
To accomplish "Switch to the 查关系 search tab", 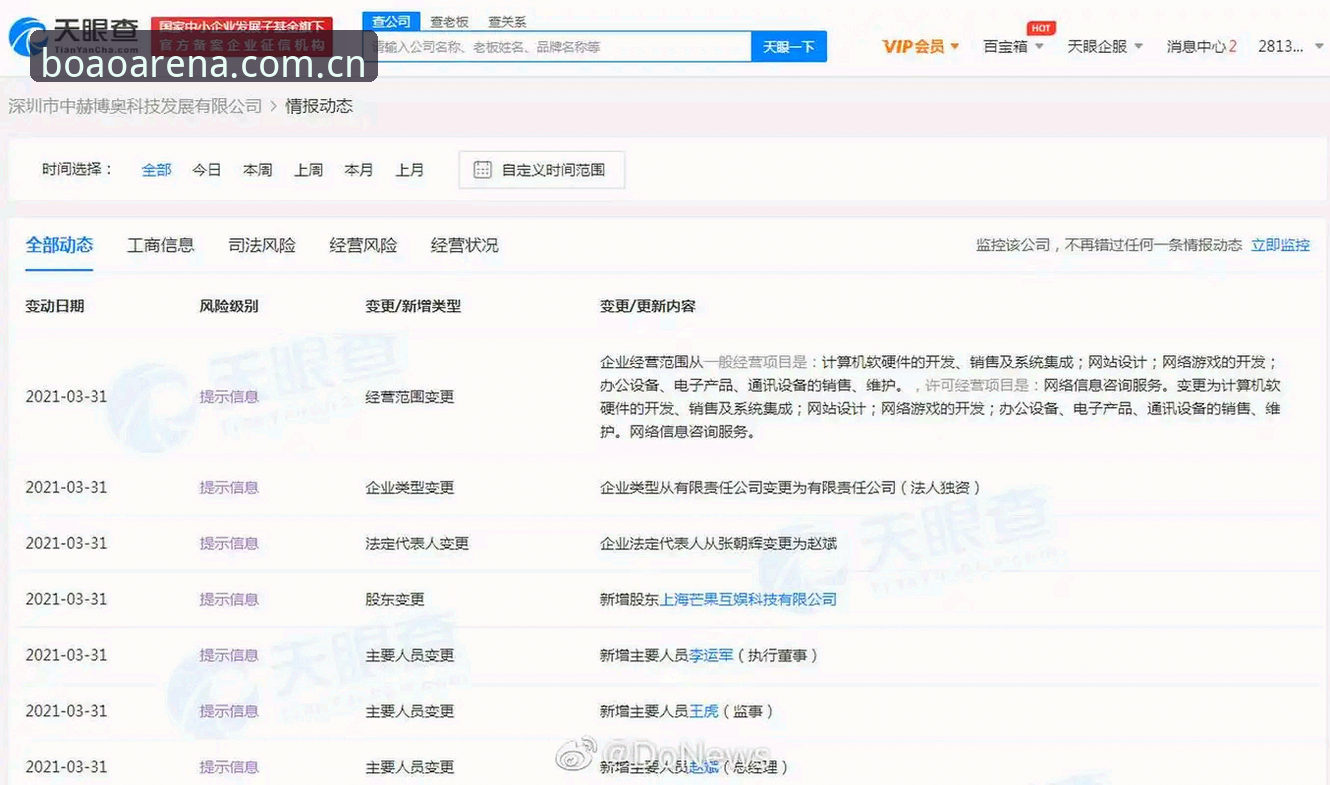I will point(507,21).
